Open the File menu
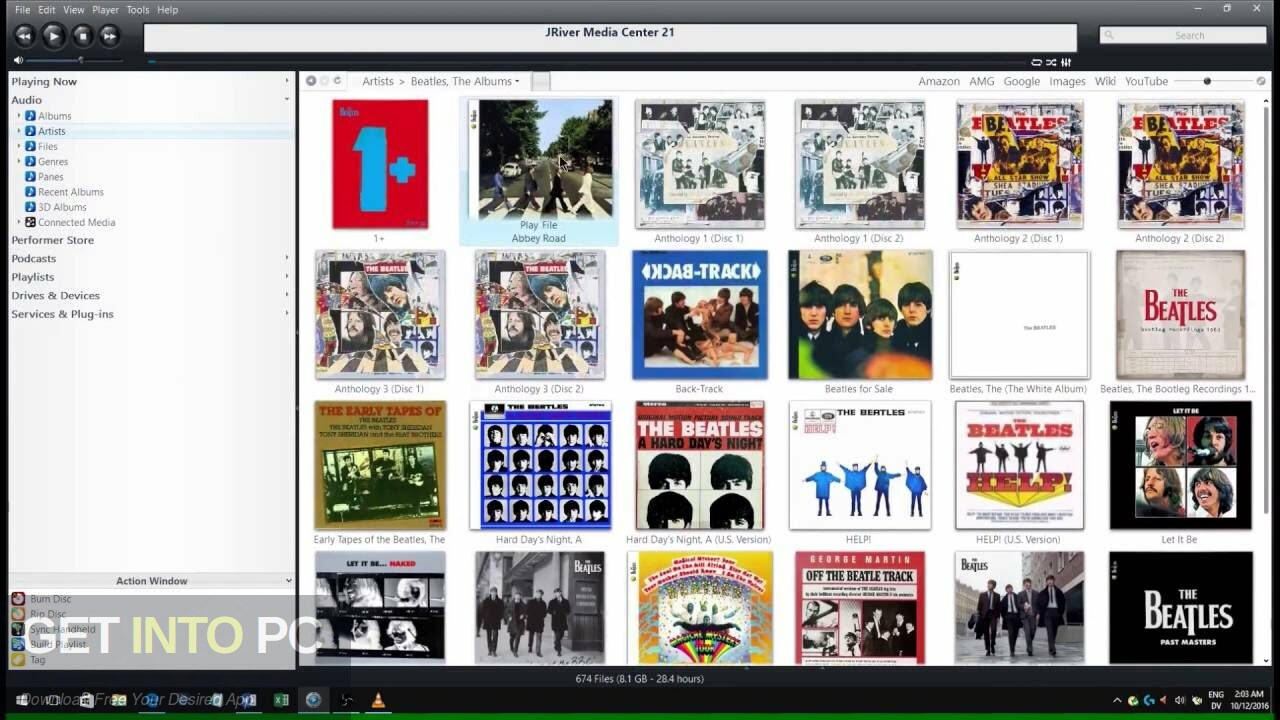The image size is (1280, 720). 22,10
